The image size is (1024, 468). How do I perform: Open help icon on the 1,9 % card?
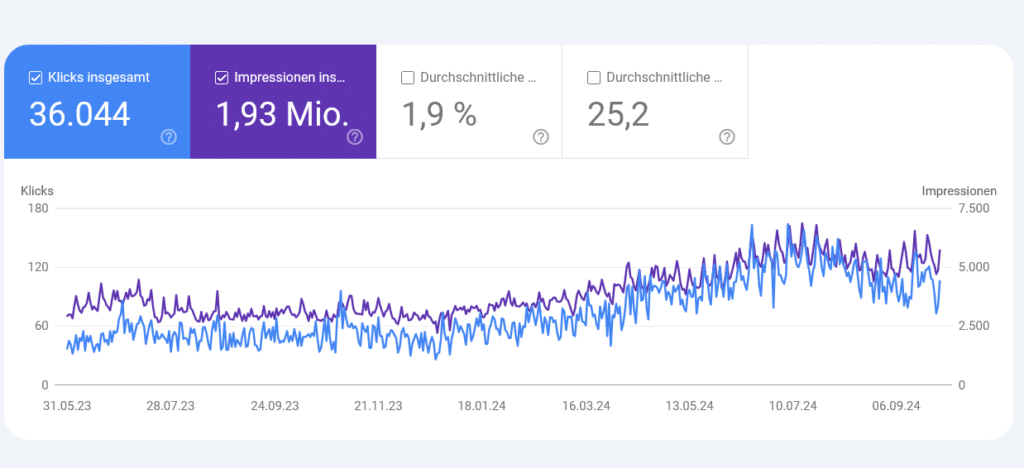541,137
